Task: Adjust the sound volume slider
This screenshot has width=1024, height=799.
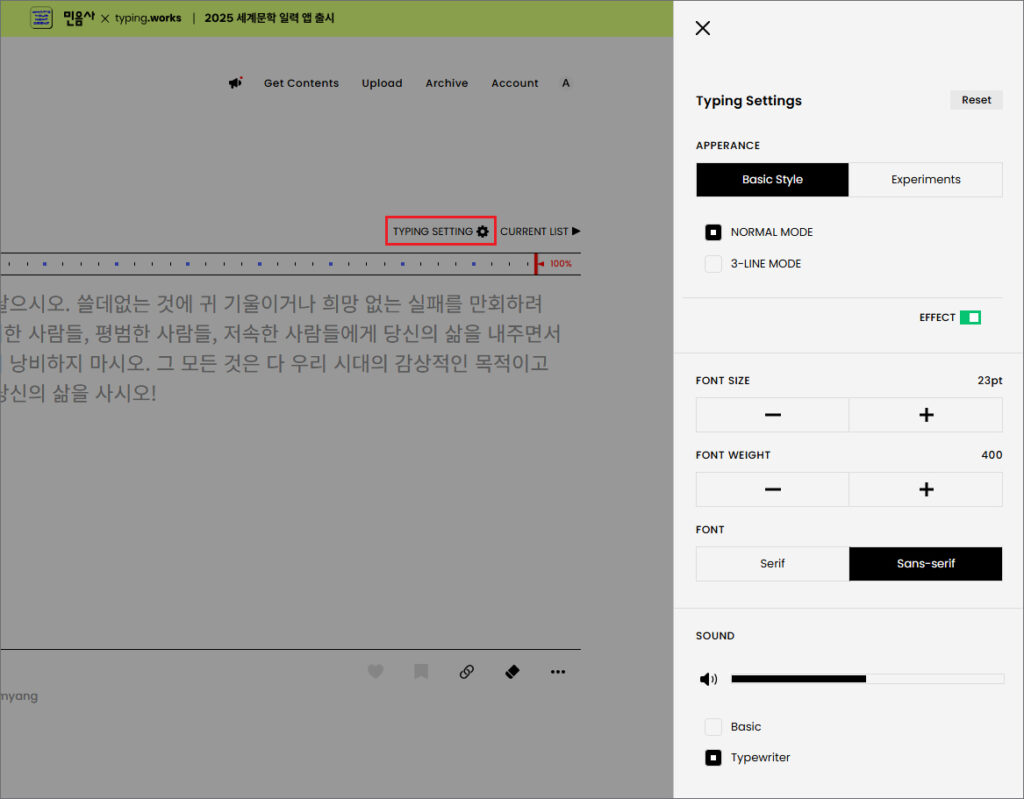Action: [x=866, y=679]
